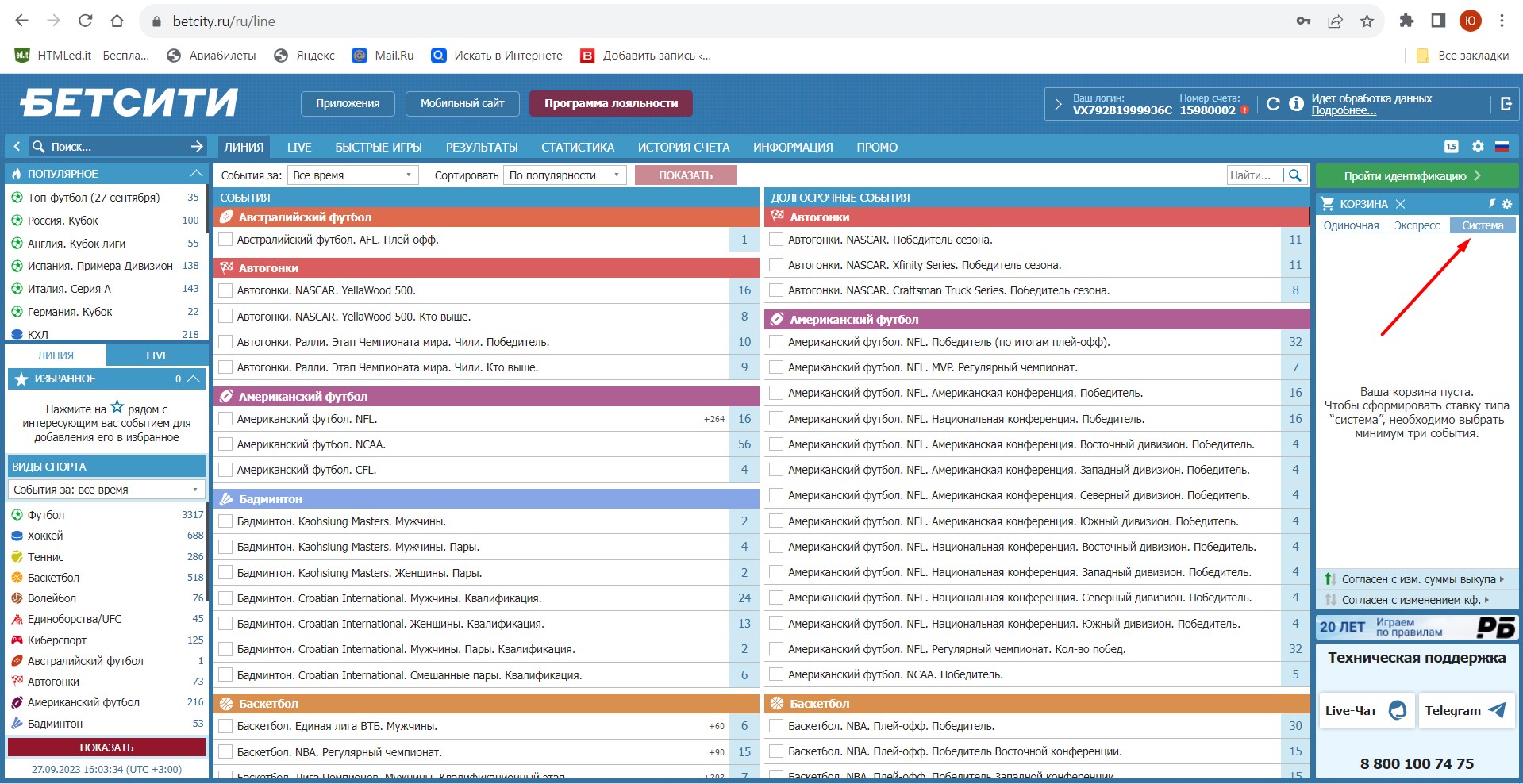Click the Мобильный сайт button
The height and width of the screenshot is (784, 1523).
tap(463, 103)
